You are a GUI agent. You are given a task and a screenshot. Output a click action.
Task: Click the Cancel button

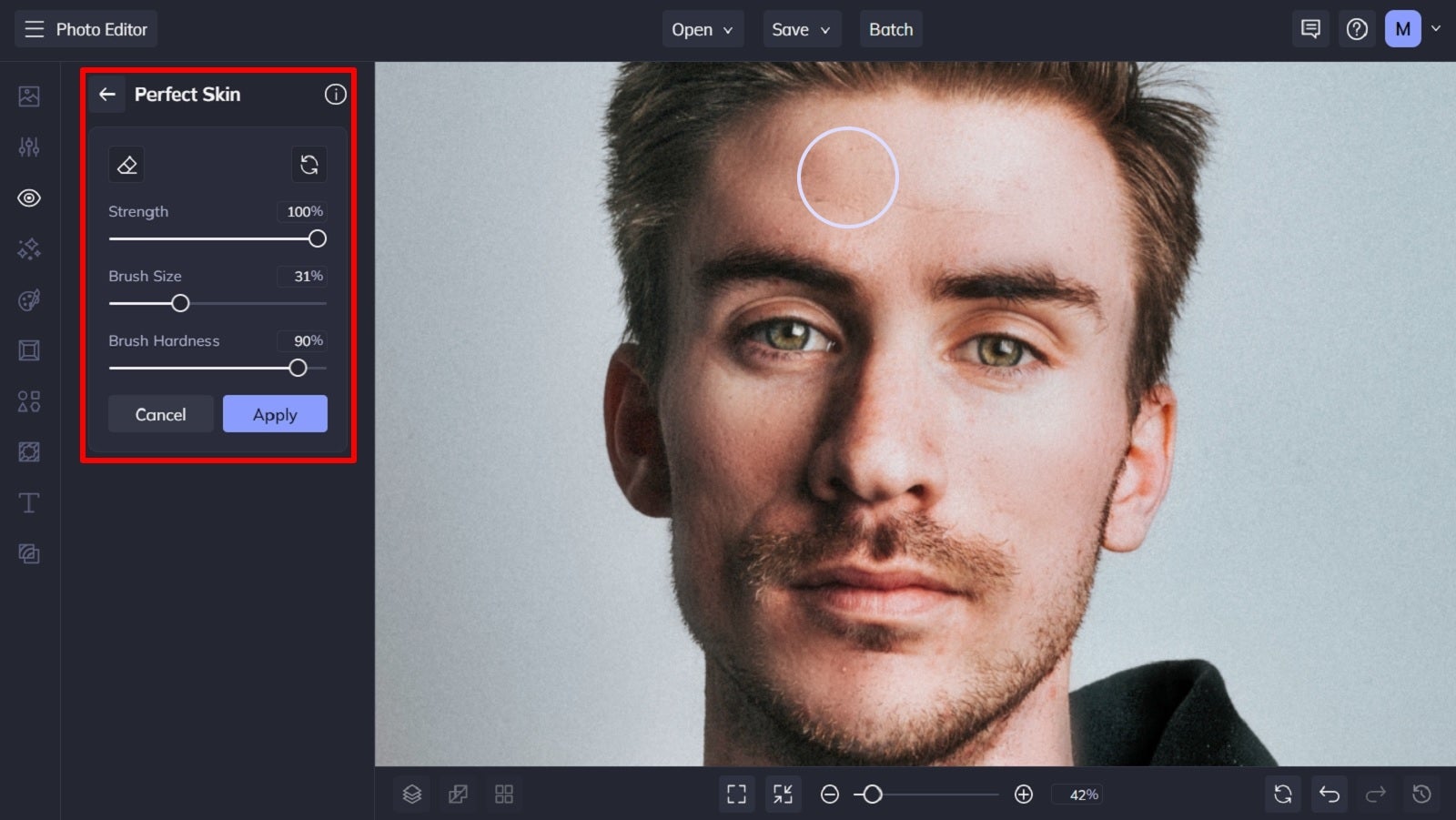coord(161,414)
